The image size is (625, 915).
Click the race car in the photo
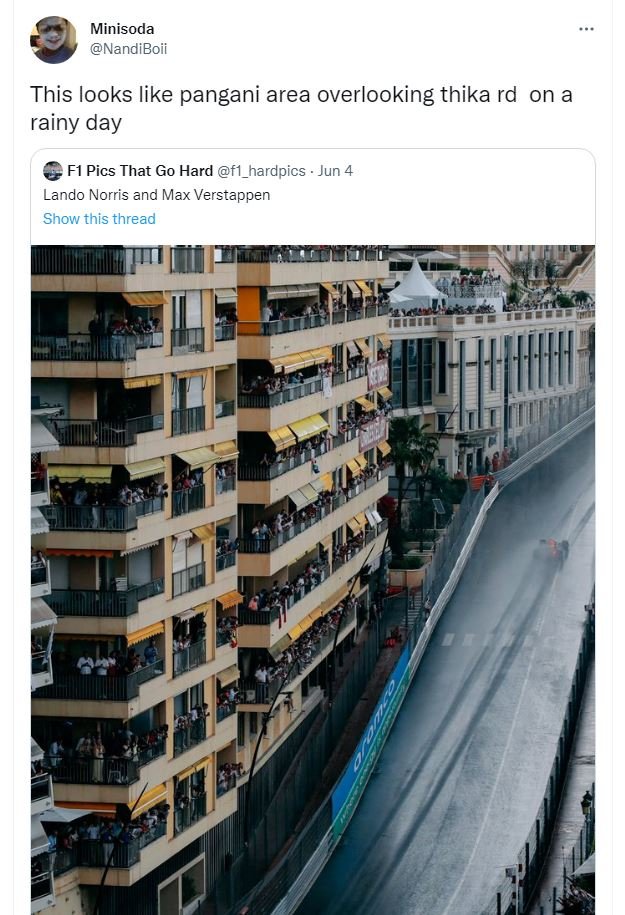[x=551, y=549]
